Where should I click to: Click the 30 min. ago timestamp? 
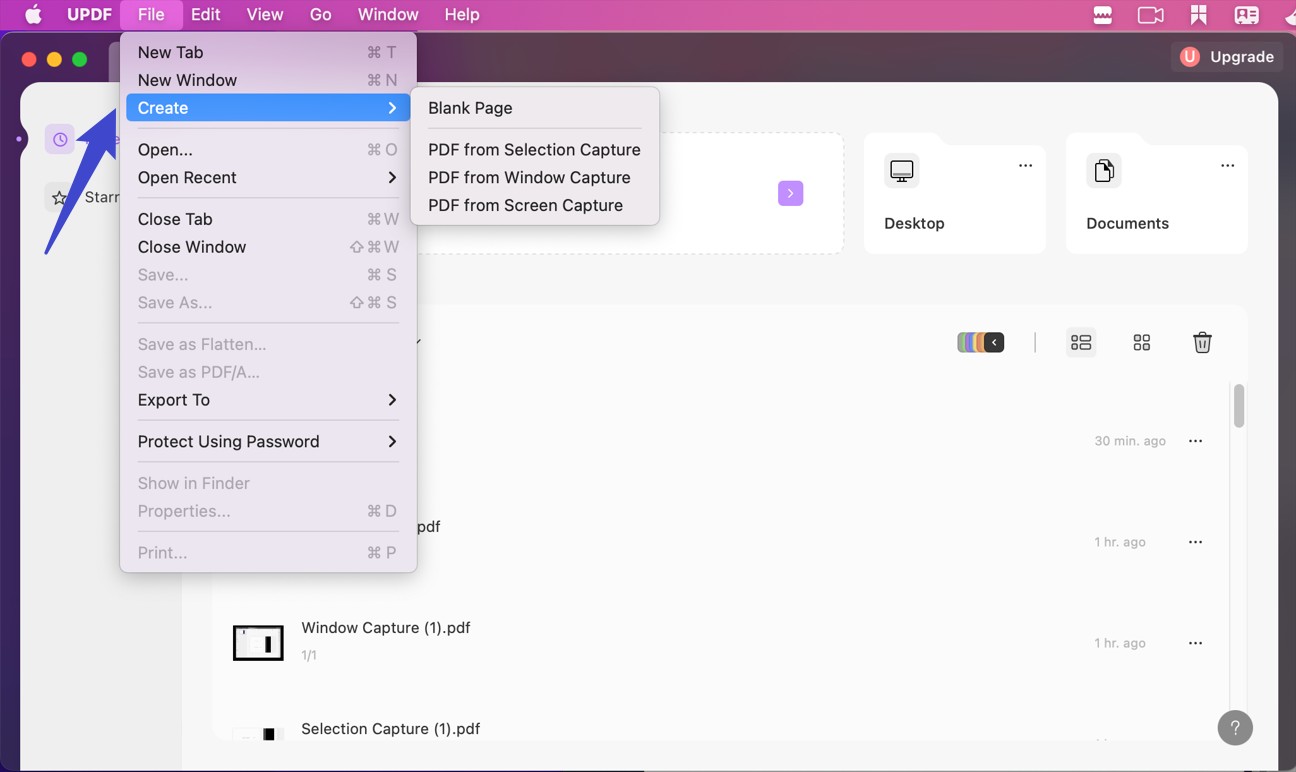pyautogui.click(x=1130, y=441)
